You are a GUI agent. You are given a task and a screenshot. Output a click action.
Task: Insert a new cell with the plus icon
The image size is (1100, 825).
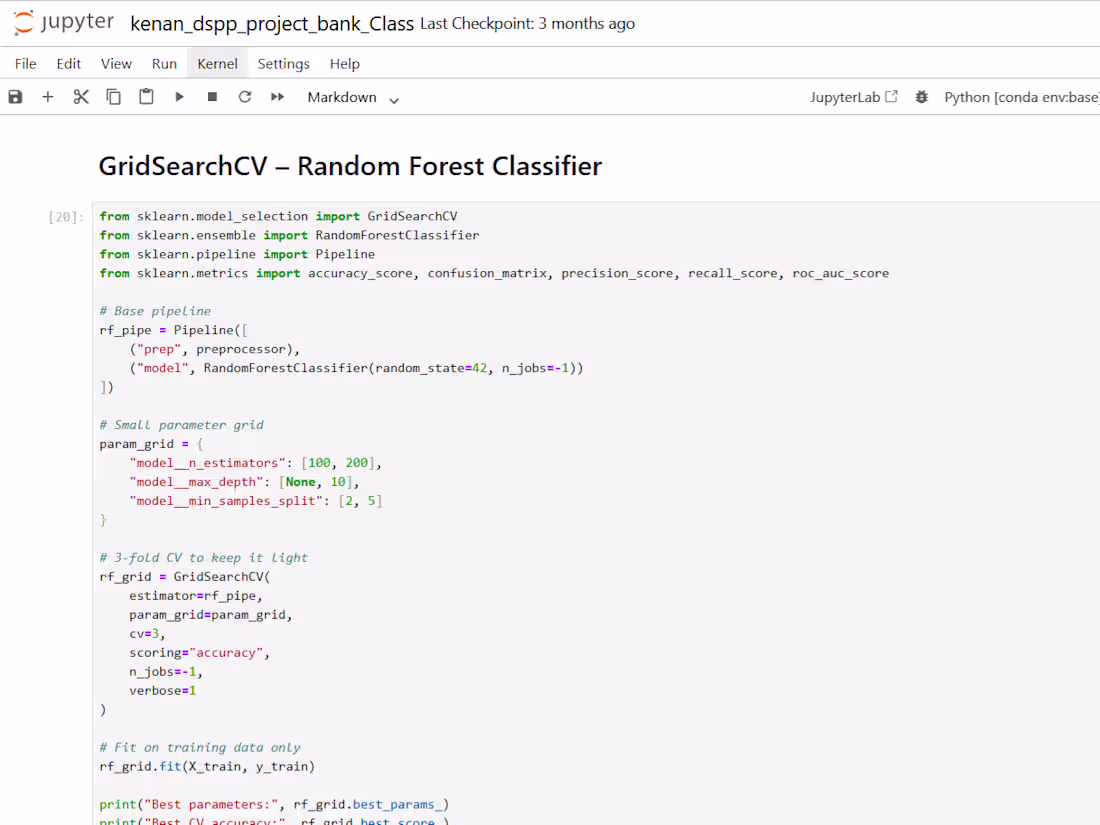coord(48,97)
